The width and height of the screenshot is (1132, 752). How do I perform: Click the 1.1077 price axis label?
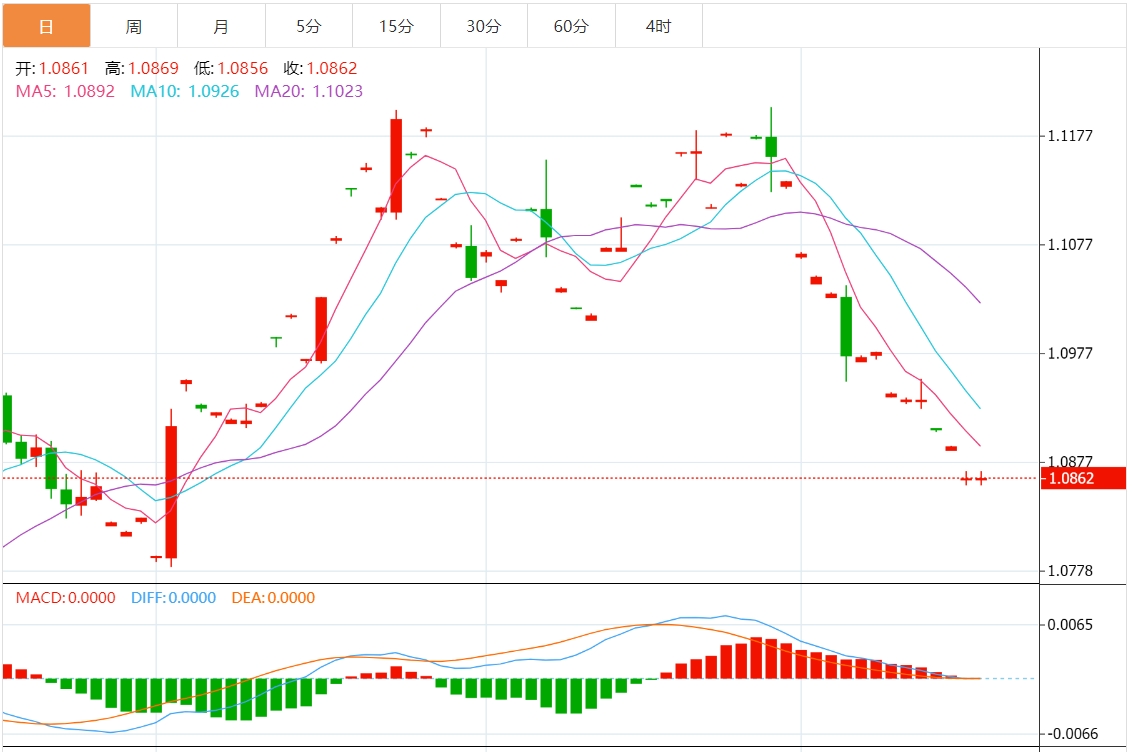pos(1070,245)
